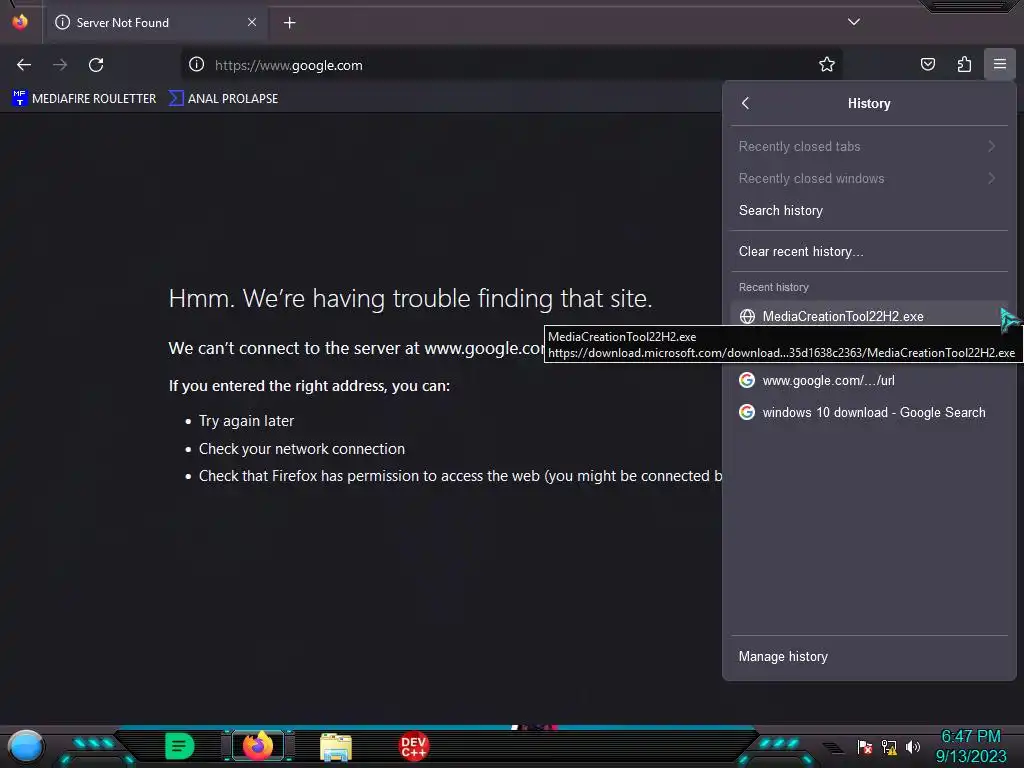
Task: Click the Windows Start orb
Action: coord(26,746)
